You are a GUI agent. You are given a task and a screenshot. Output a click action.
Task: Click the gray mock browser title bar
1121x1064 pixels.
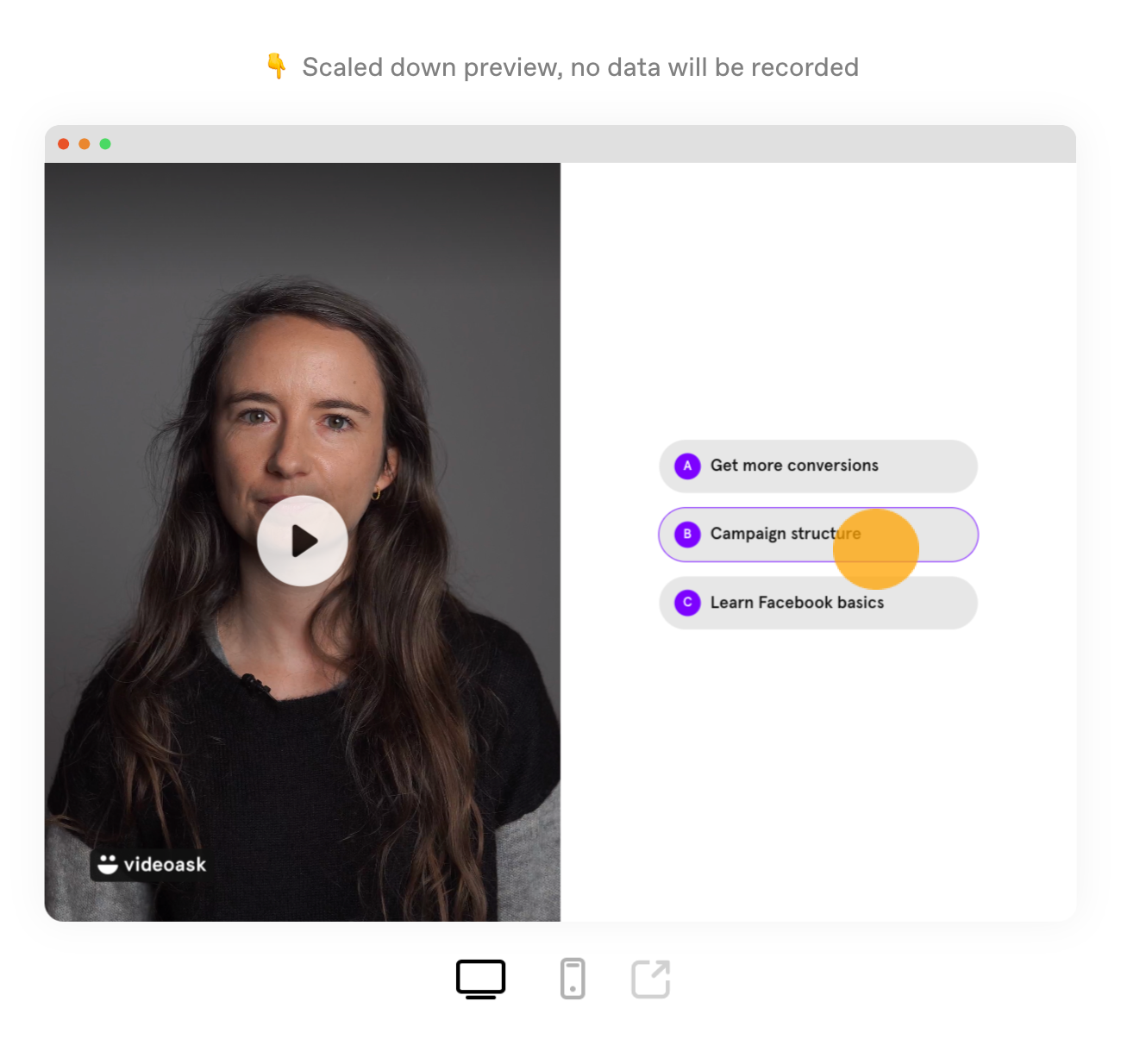click(560, 144)
